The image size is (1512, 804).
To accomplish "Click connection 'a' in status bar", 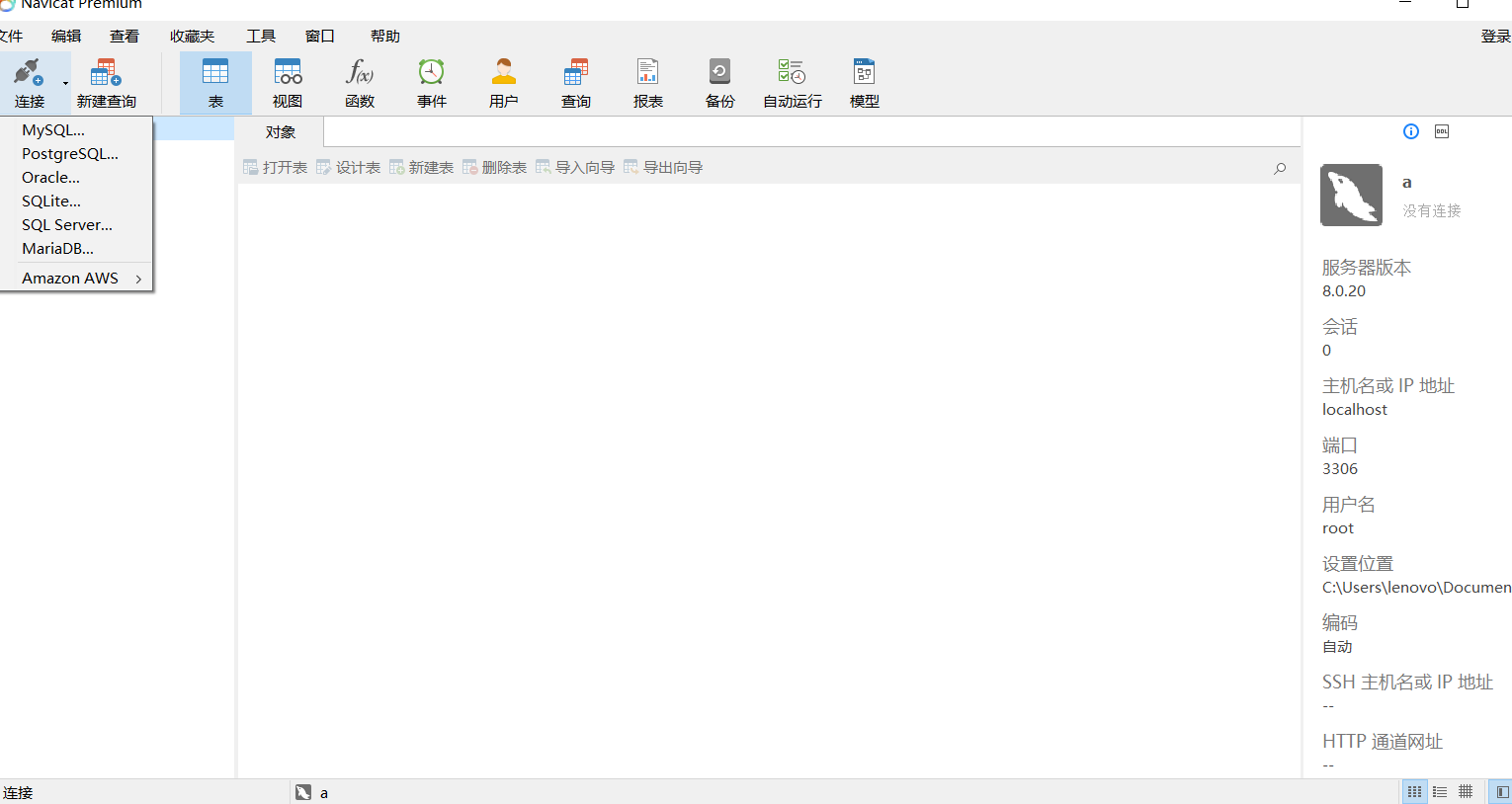I will tap(312, 792).
